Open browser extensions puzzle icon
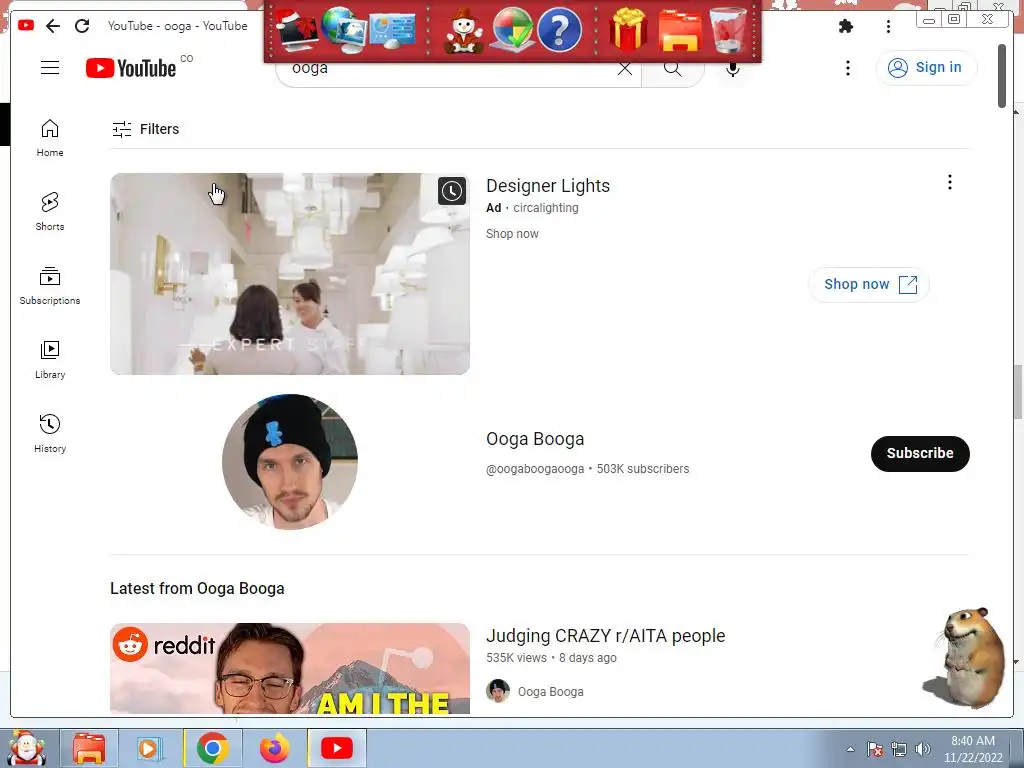Screen dimensions: 1024x768 [846, 26]
